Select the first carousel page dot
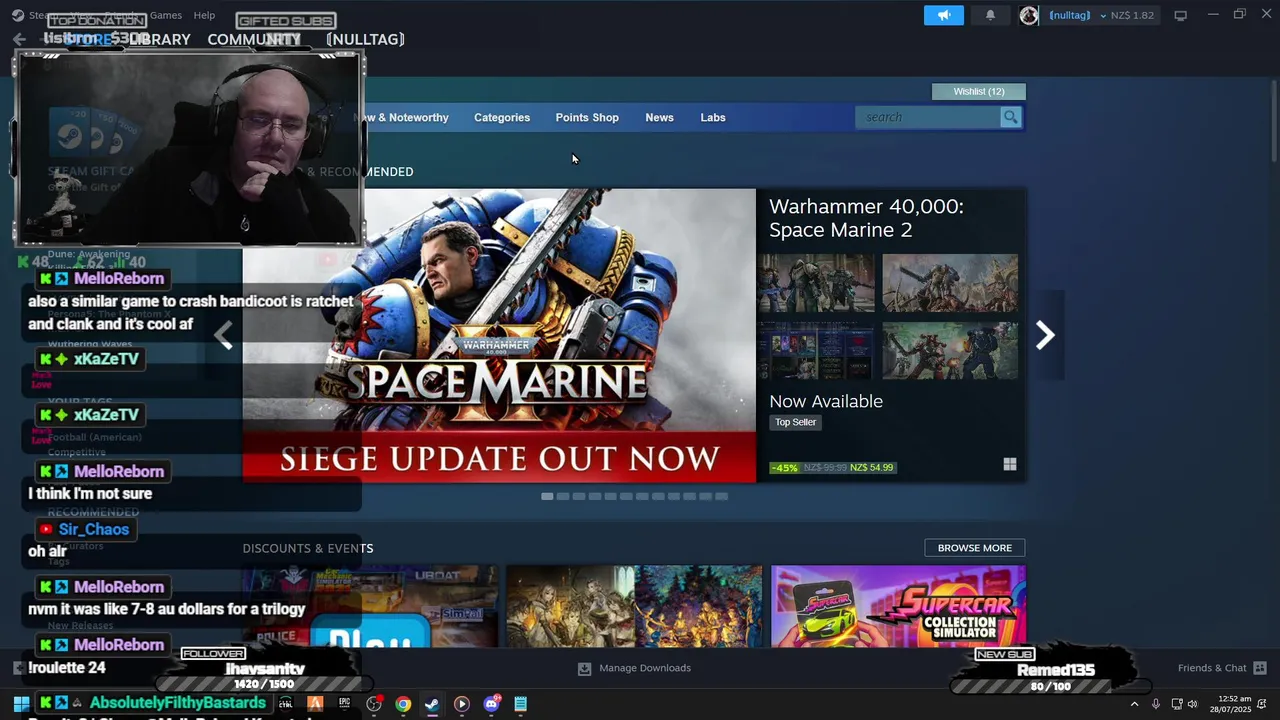The height and width of the screenshot is (720, 1280). coord(547,496)
